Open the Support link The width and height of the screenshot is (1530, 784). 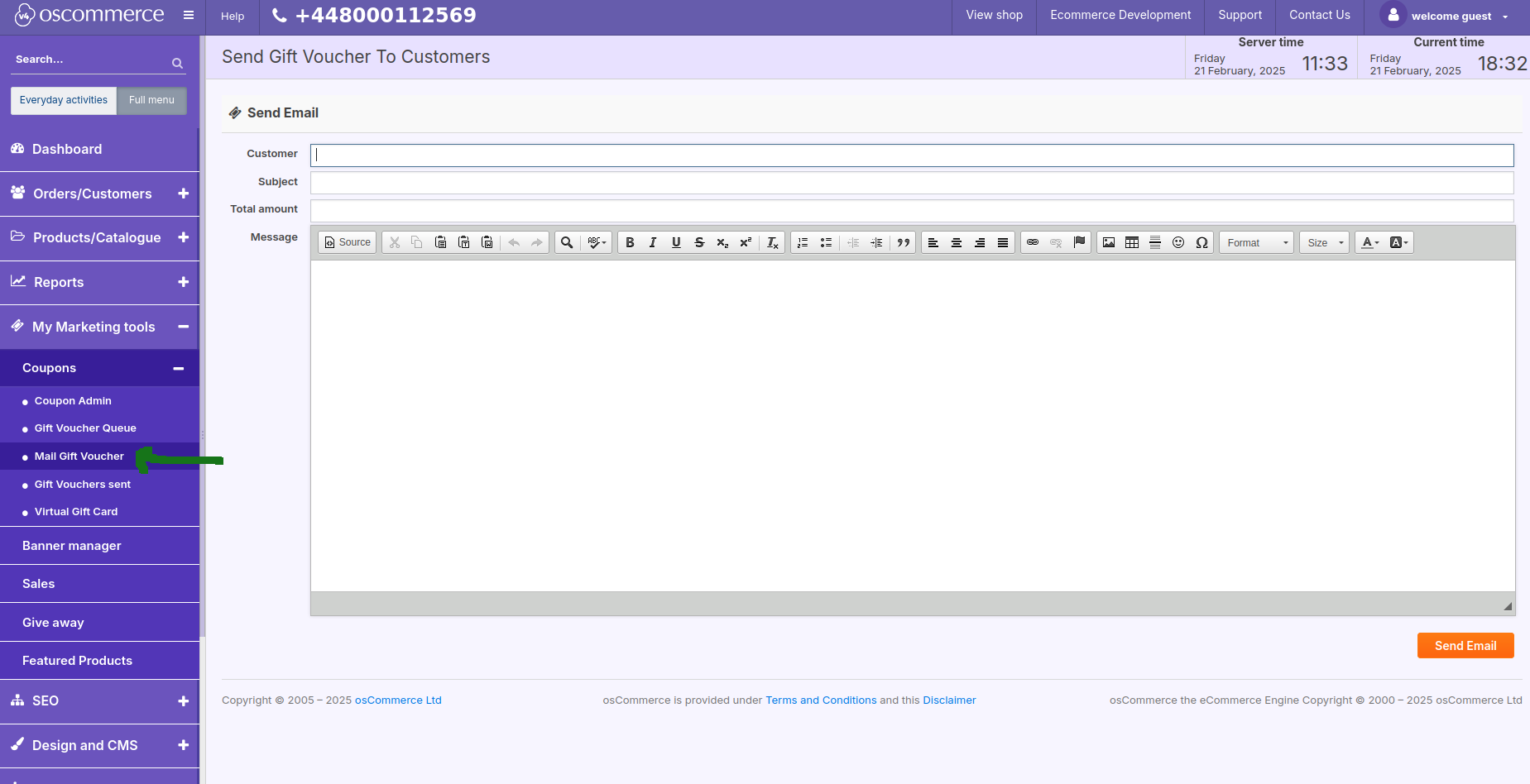click(x=1240, y=15)
